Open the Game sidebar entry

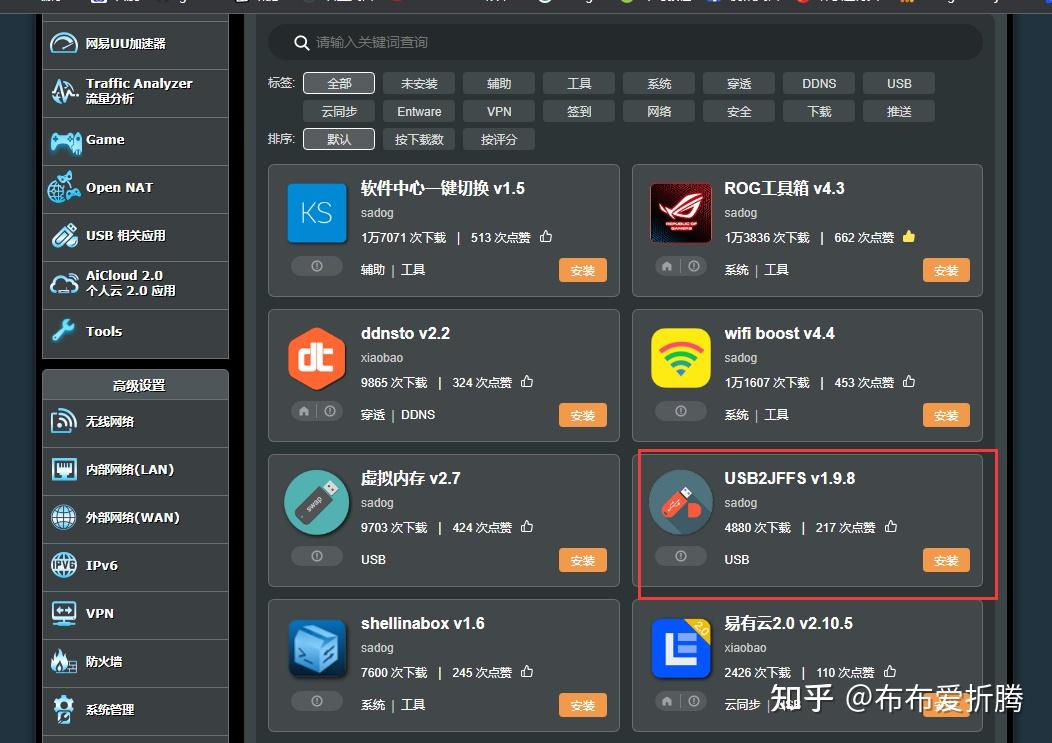point(136,141)
